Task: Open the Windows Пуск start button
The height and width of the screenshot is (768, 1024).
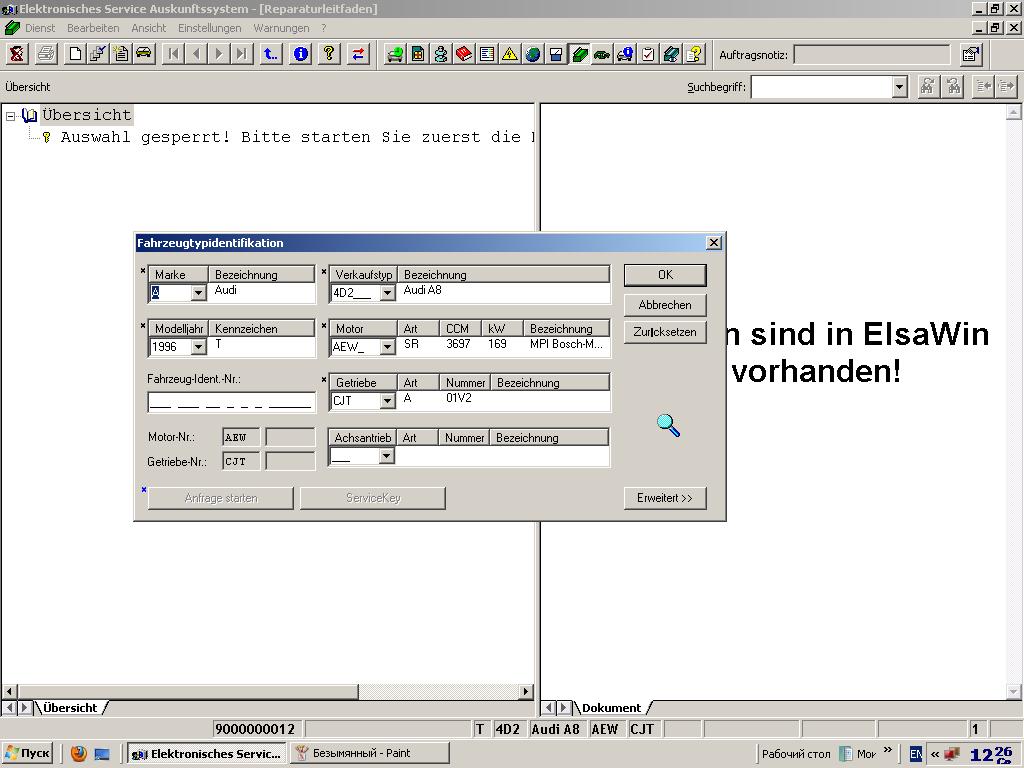Action: [x=27, y=754]
